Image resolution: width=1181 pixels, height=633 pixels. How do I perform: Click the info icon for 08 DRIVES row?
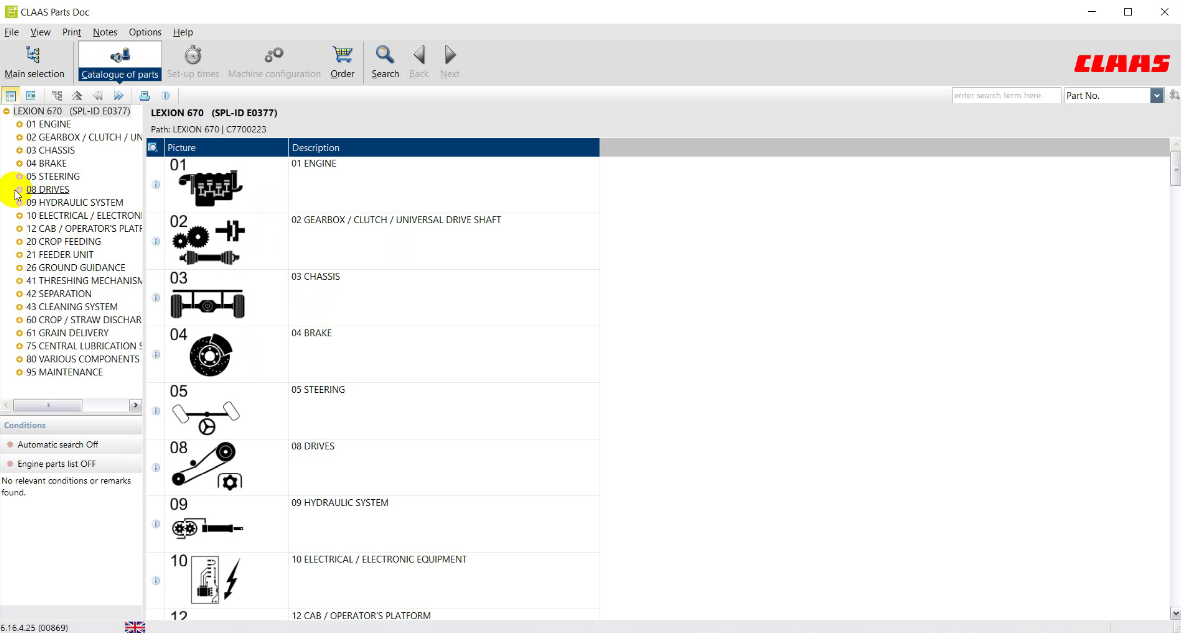[156, 467]
